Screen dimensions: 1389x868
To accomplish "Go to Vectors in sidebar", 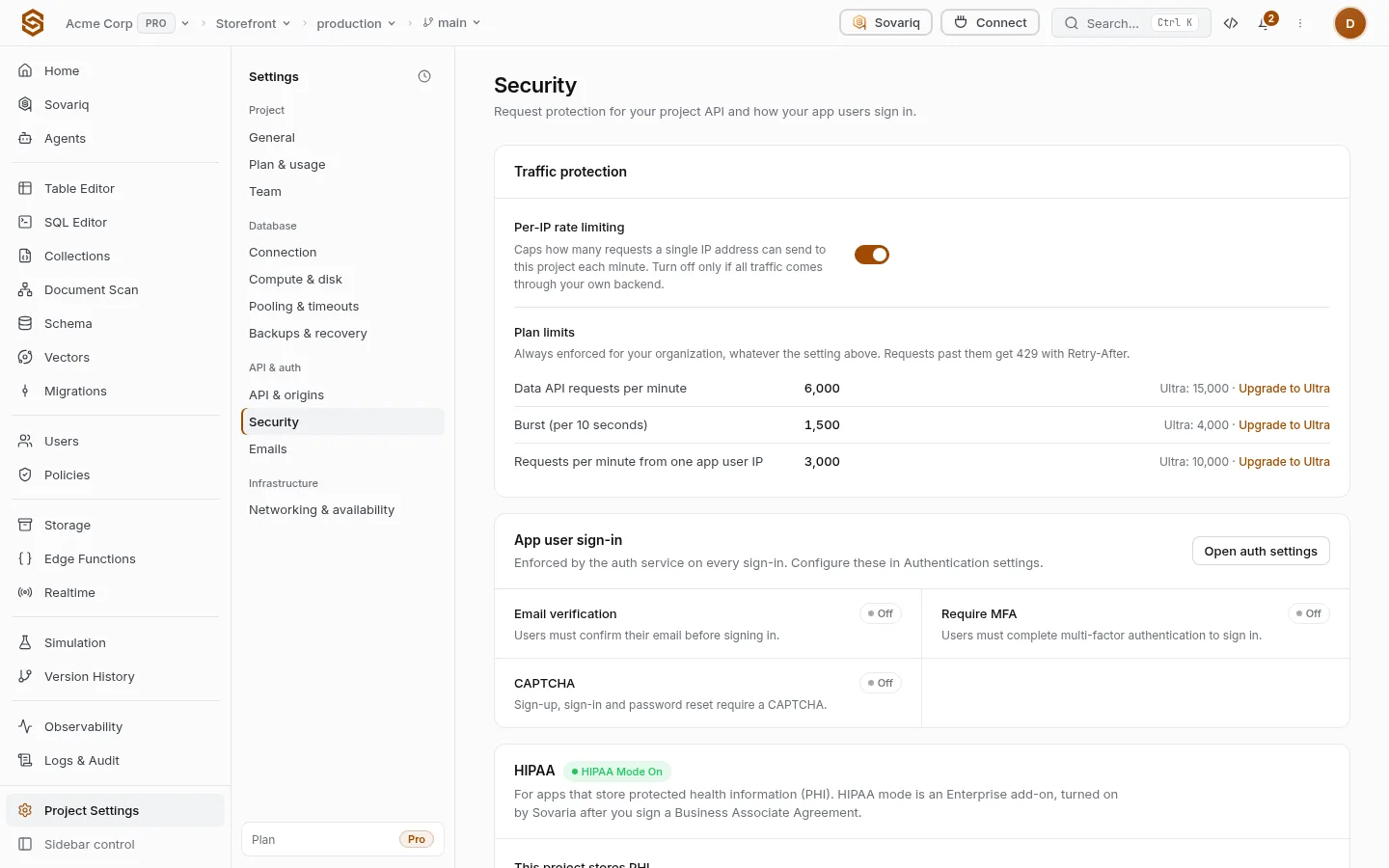I will click(116, 357).
